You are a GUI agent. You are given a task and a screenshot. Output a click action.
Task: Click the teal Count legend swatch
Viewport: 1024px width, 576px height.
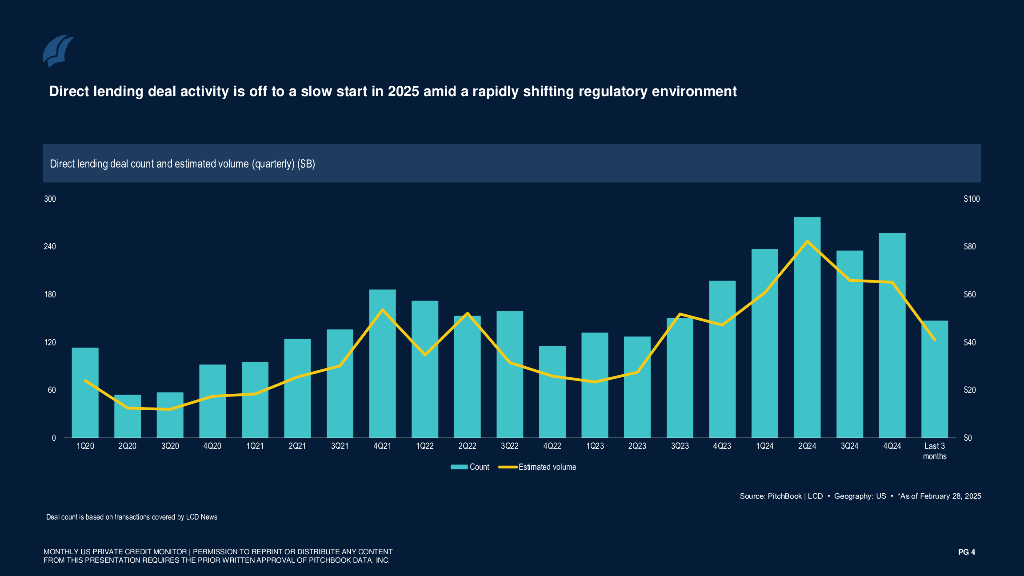459,467
